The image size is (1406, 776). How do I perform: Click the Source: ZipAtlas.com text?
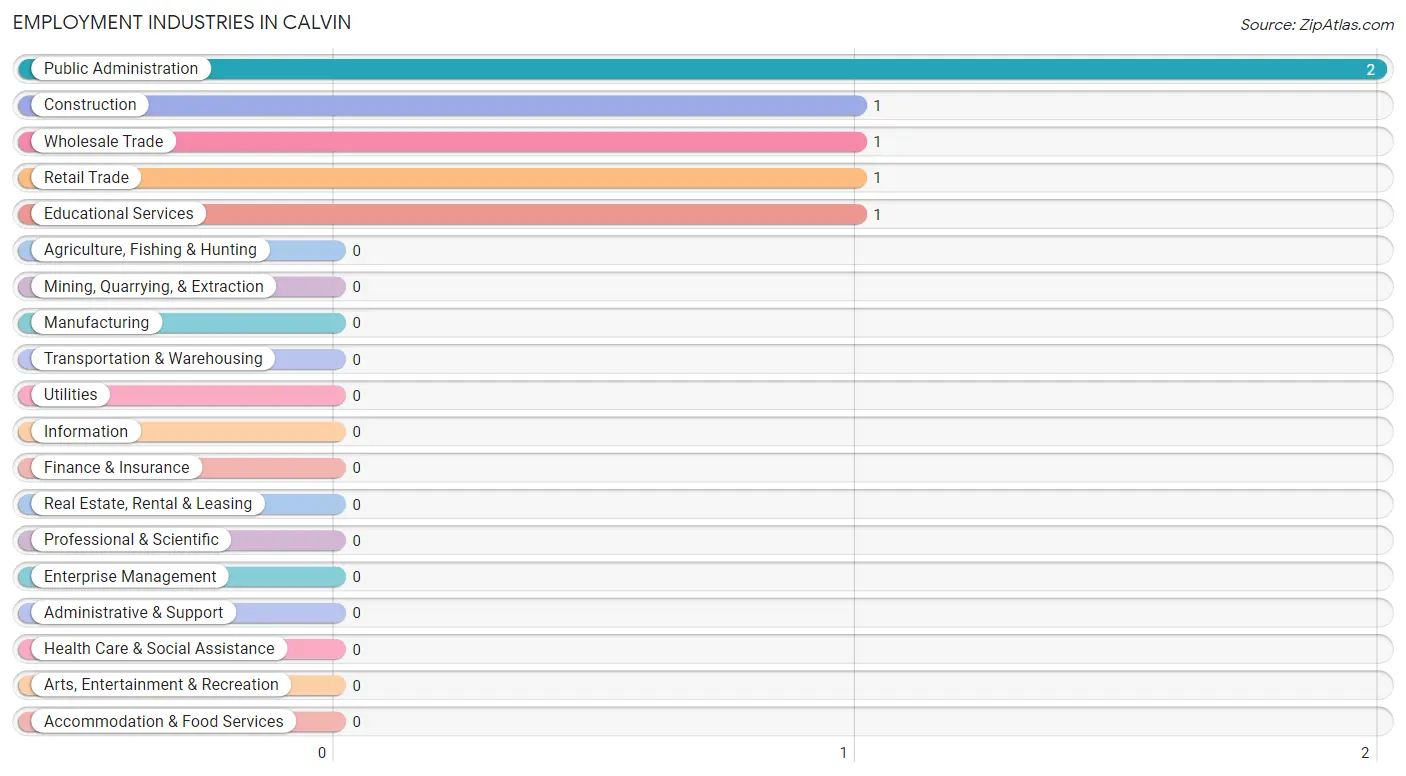pos(1317,25)
